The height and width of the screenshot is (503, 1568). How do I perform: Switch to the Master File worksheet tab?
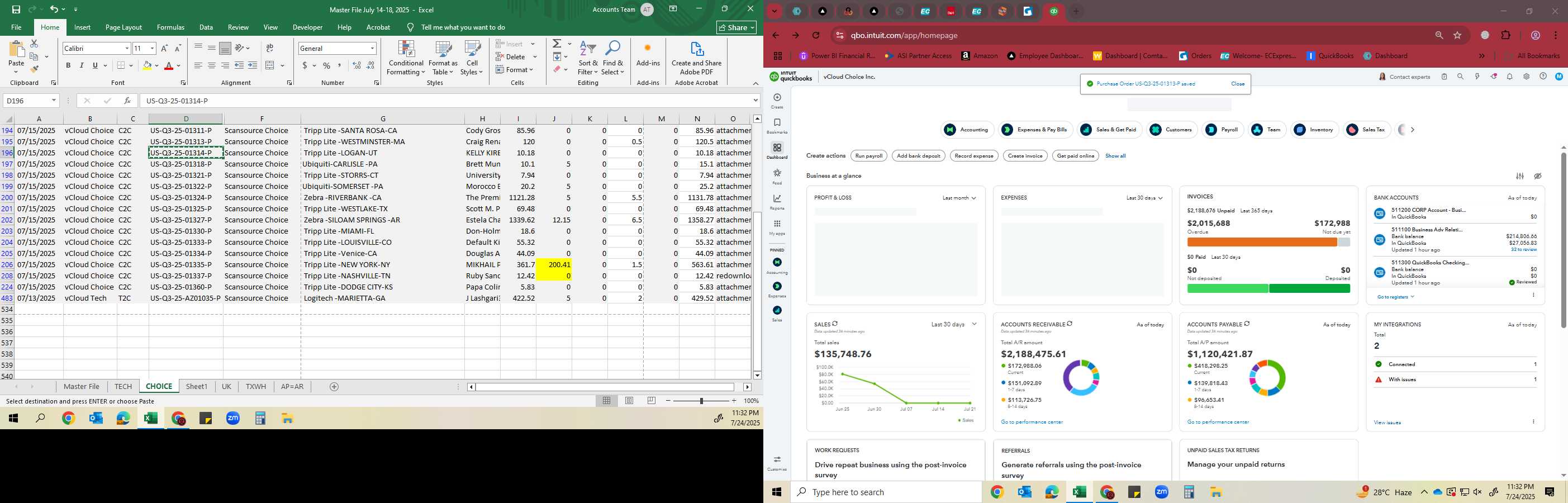(x=82, y=387)
